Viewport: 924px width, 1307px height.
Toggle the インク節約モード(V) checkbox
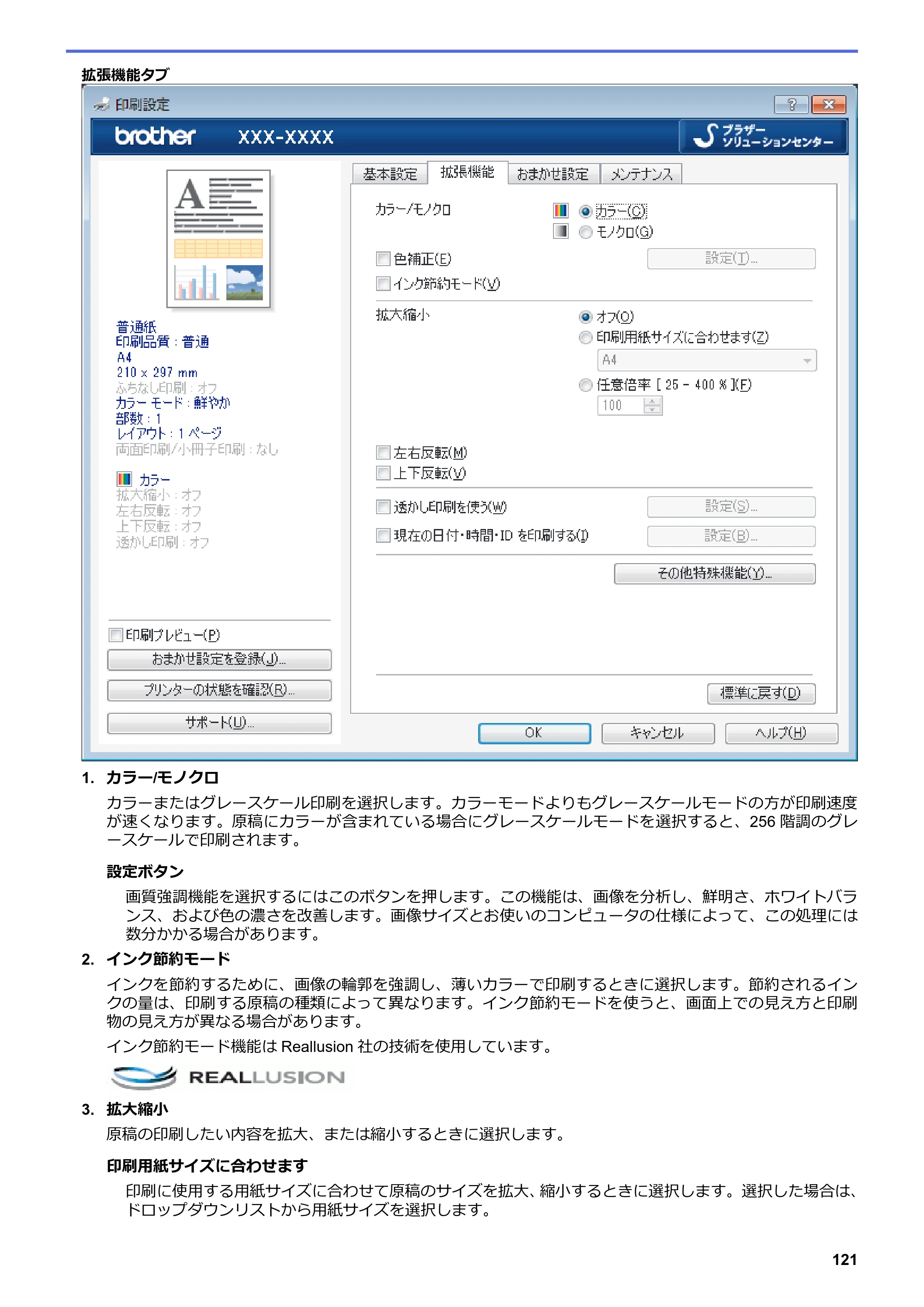(383, 284)
